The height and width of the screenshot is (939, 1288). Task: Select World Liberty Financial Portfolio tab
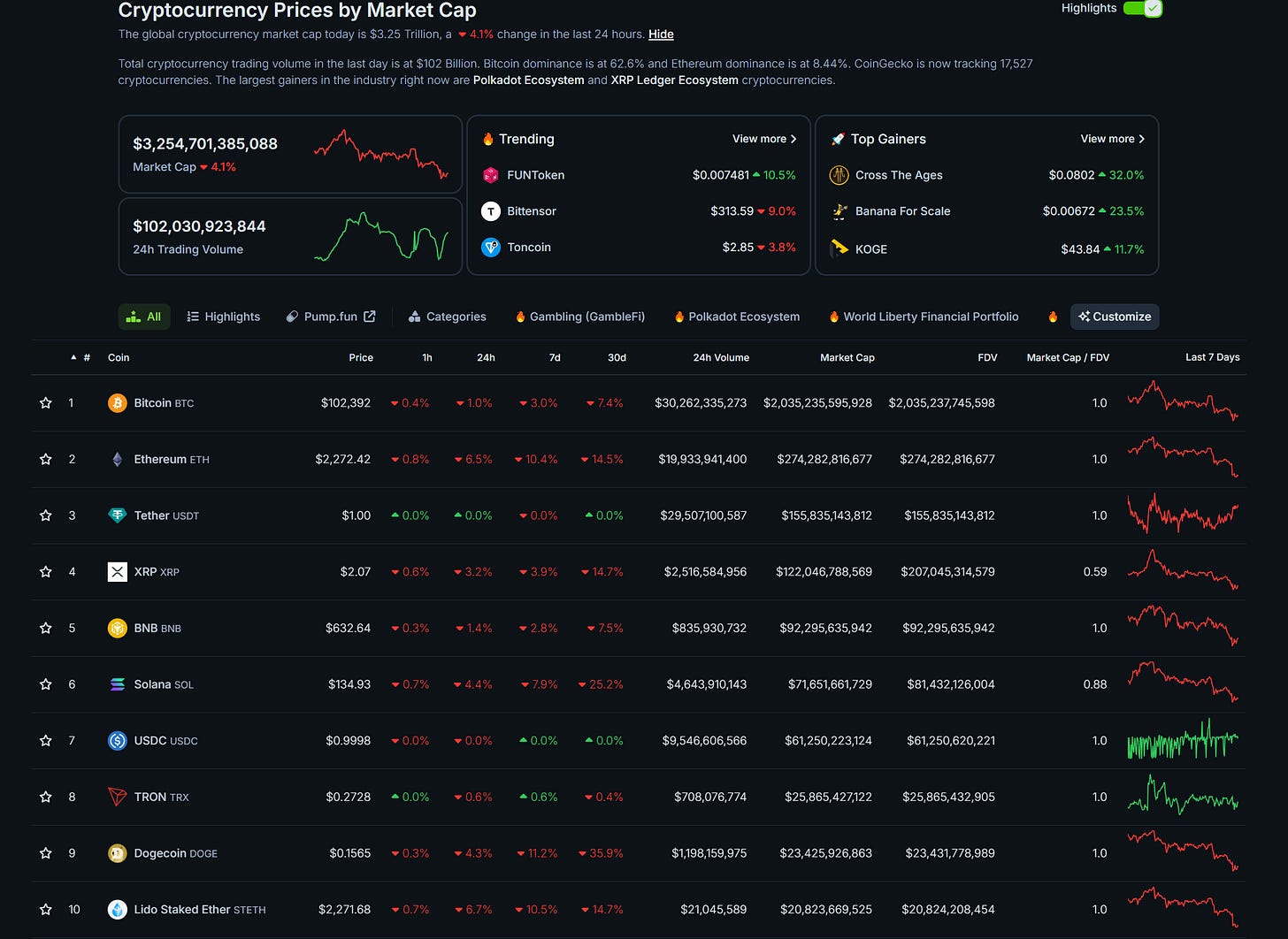(924, 317)
